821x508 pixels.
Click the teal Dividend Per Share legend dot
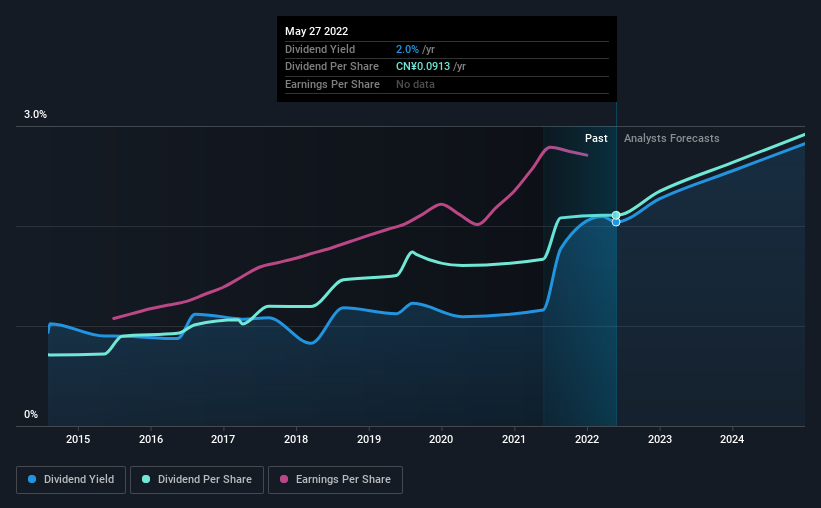tap(146, 479)
